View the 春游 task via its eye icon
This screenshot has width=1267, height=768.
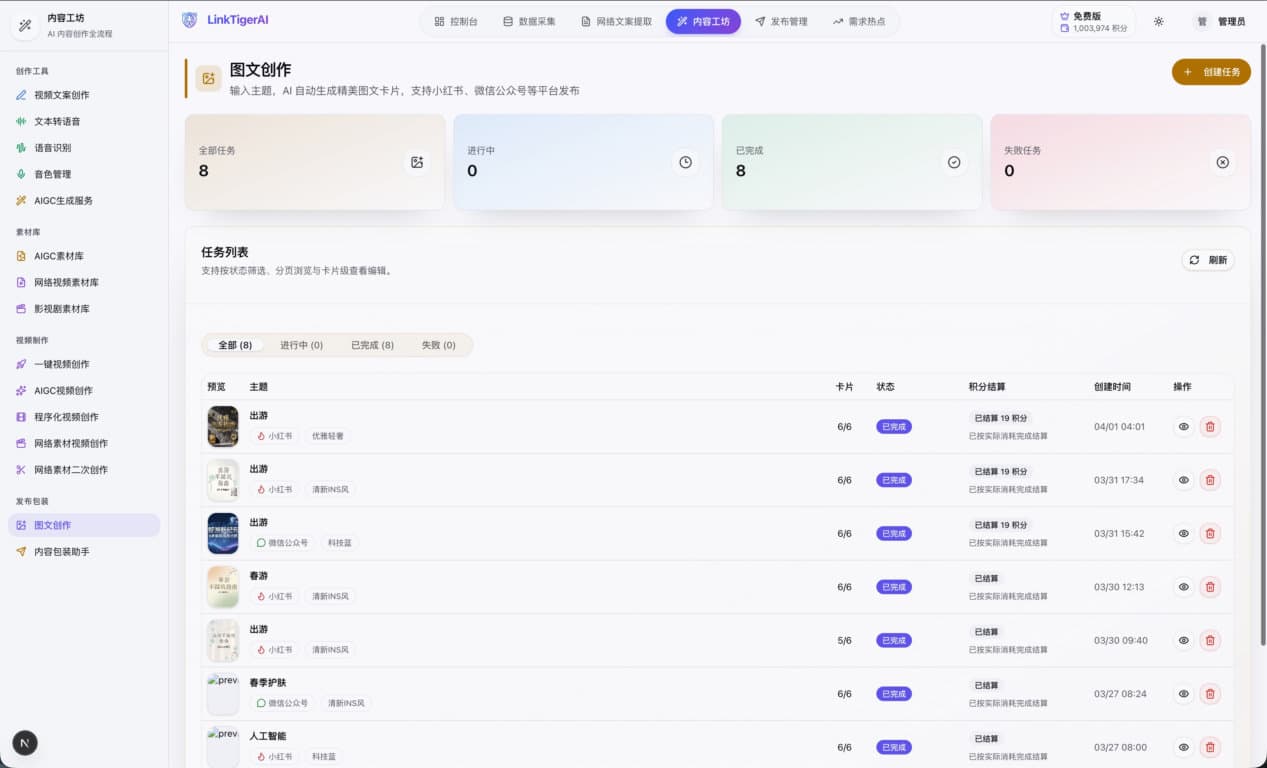pos(1183,587)
